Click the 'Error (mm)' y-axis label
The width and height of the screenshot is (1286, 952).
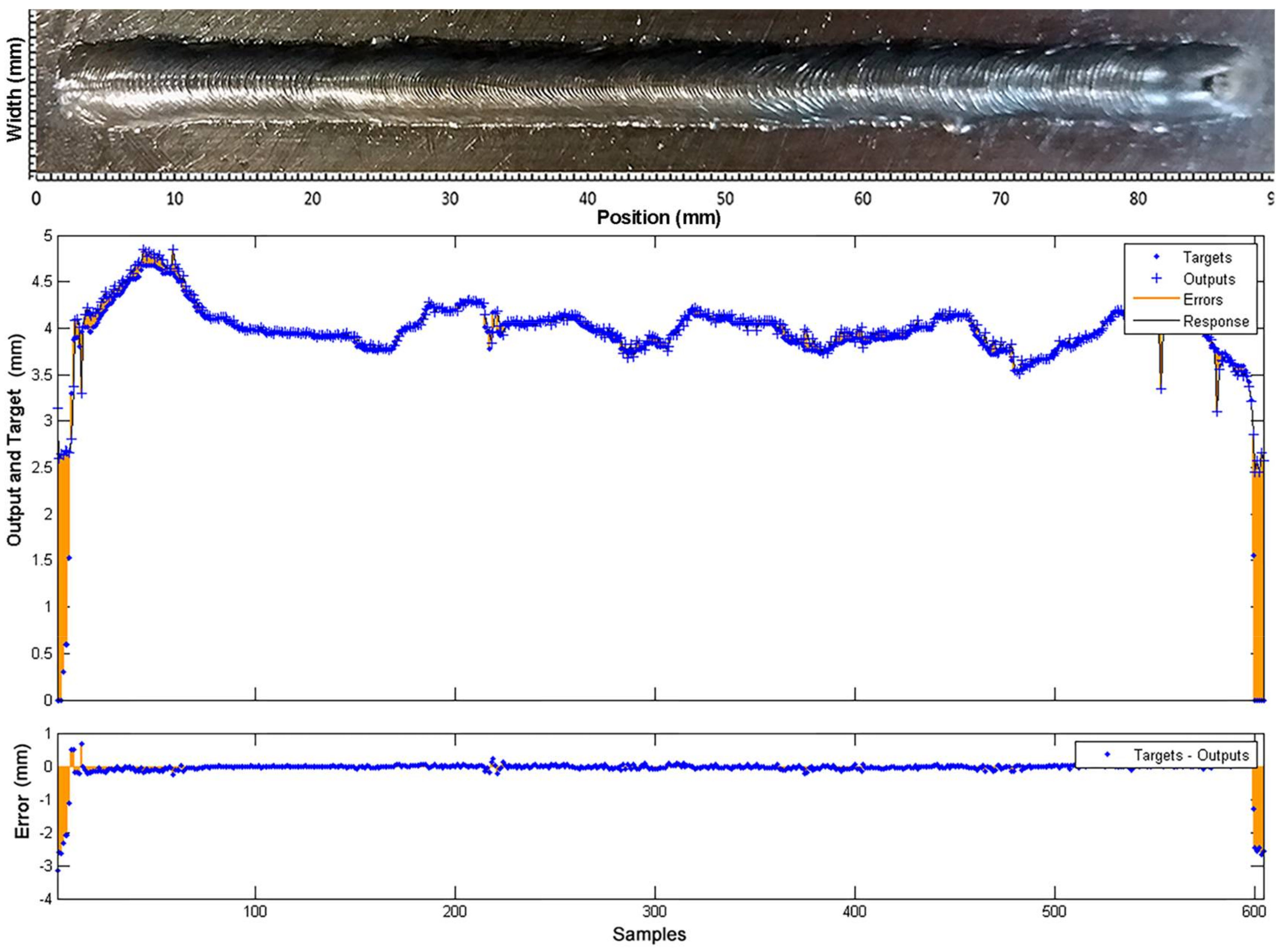[x=22, y=791]
